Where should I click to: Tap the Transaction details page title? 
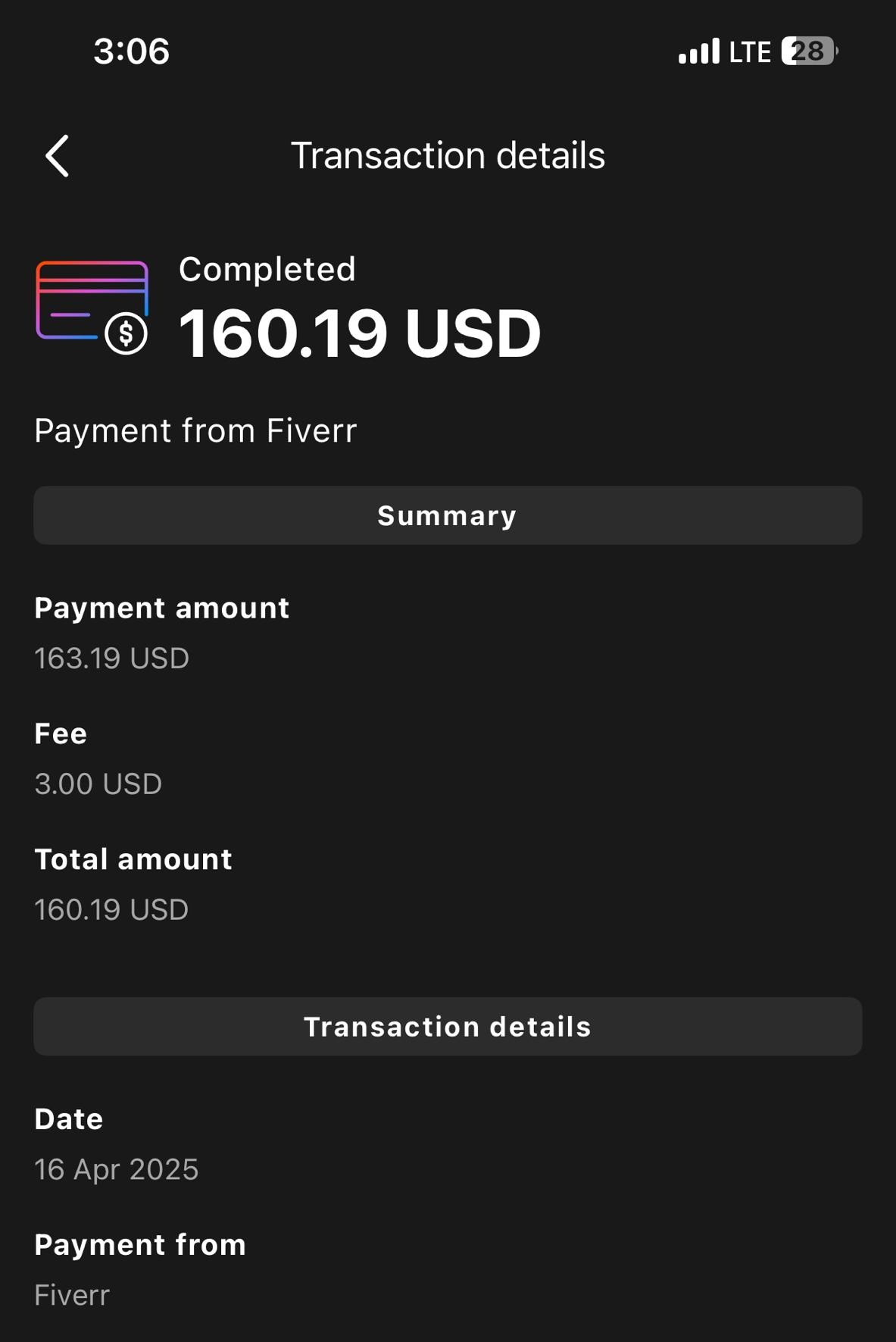pyautogui.click(x=448, y=156)
